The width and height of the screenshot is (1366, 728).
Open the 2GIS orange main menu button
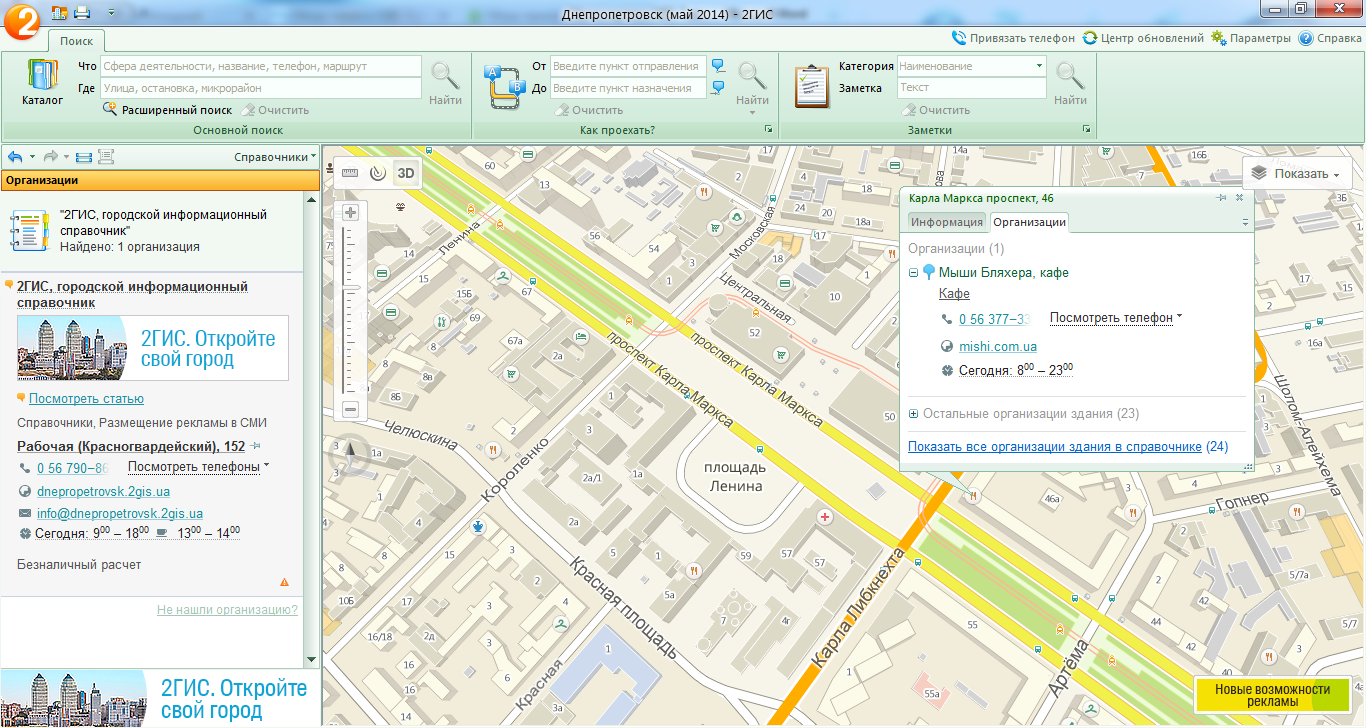pyautogui.click(x=22, y=22)
